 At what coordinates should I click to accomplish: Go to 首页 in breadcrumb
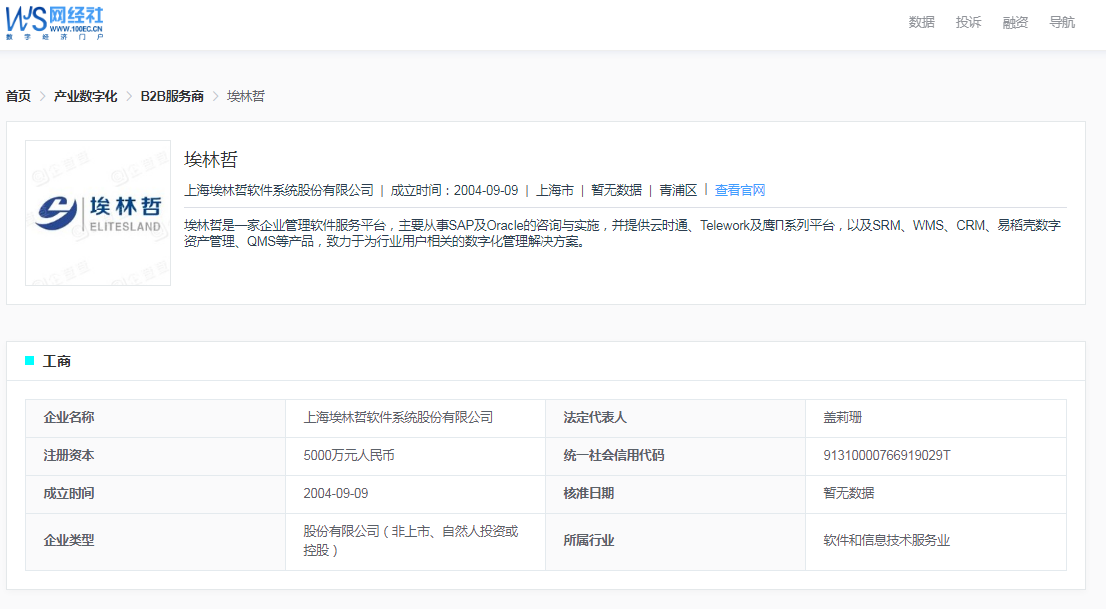[18, 96]
